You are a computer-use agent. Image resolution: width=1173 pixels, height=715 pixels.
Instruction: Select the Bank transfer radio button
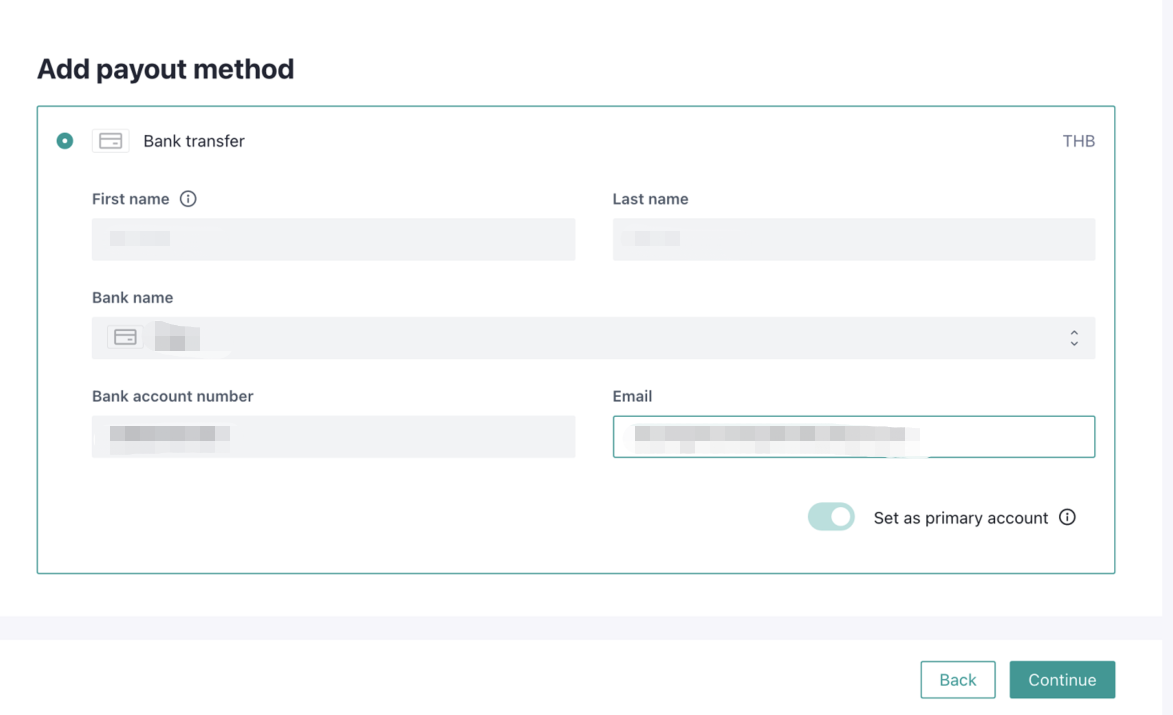[x=65, y=141]
